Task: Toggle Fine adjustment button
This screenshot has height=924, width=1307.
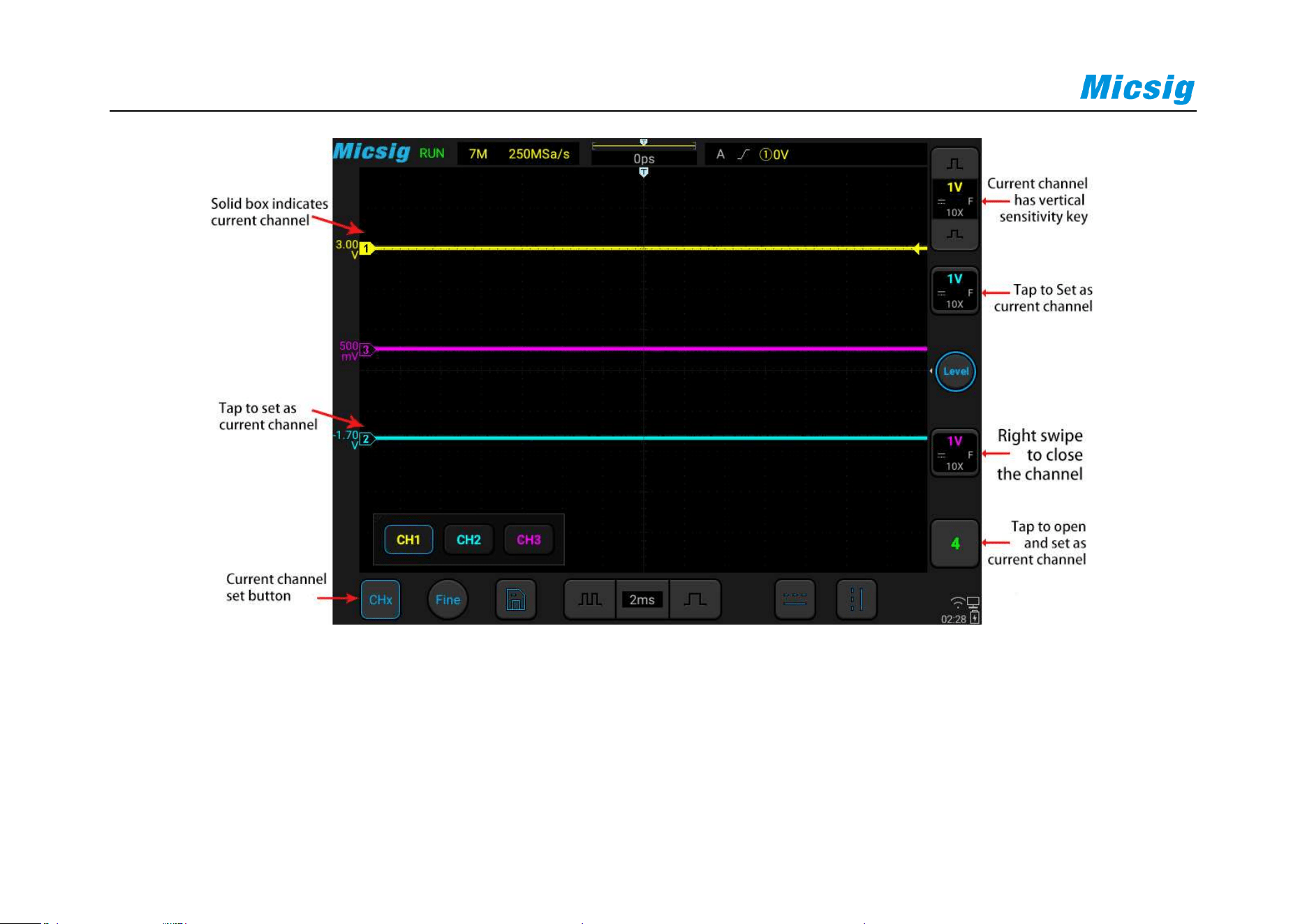Action: 448,599
